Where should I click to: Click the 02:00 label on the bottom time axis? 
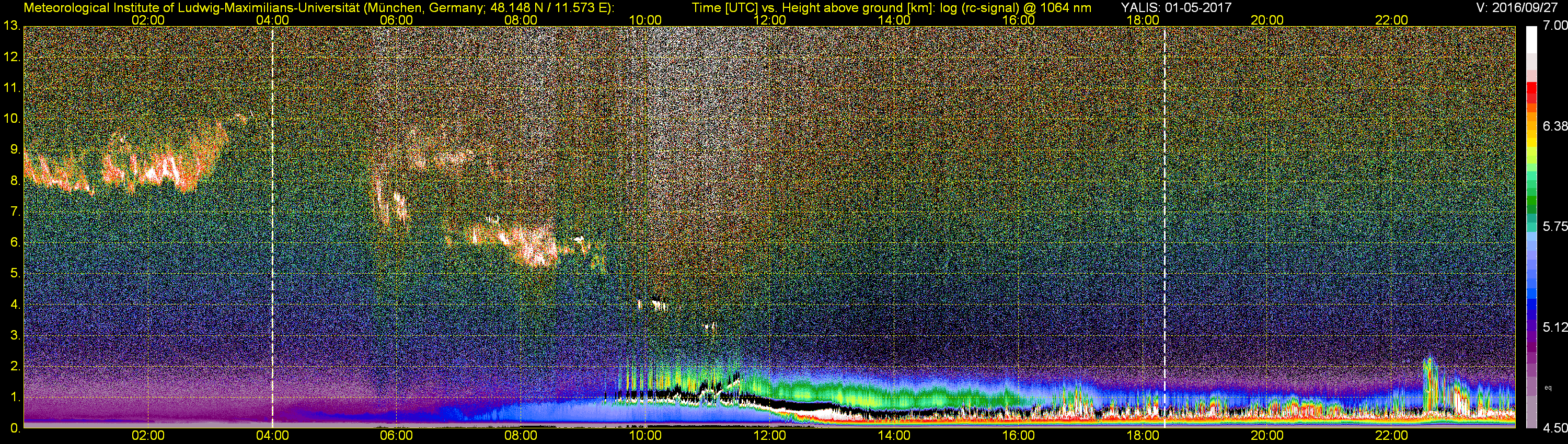point(148,436)
